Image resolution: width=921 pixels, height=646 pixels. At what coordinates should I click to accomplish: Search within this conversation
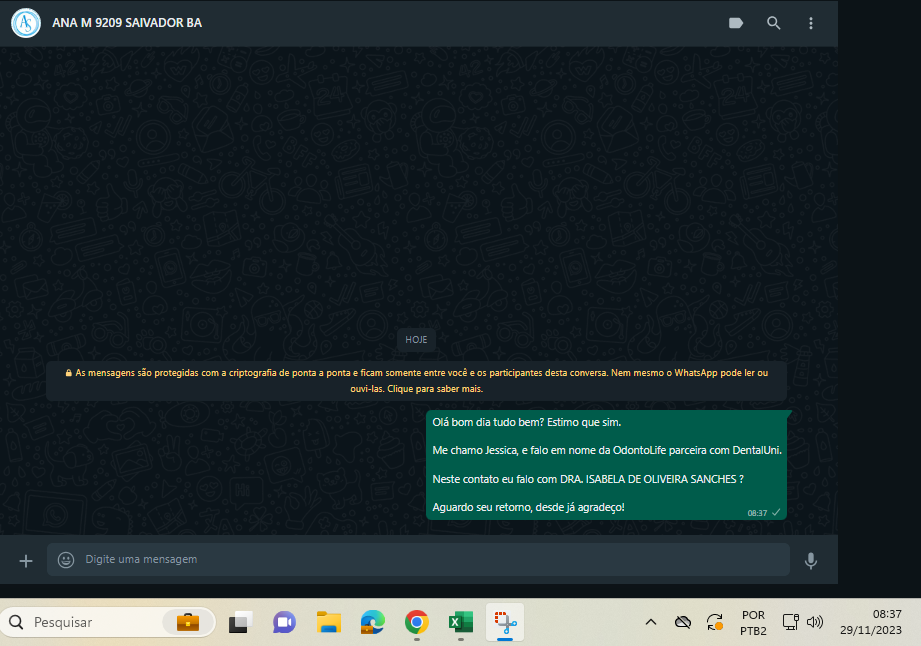[x=774, y=23]
